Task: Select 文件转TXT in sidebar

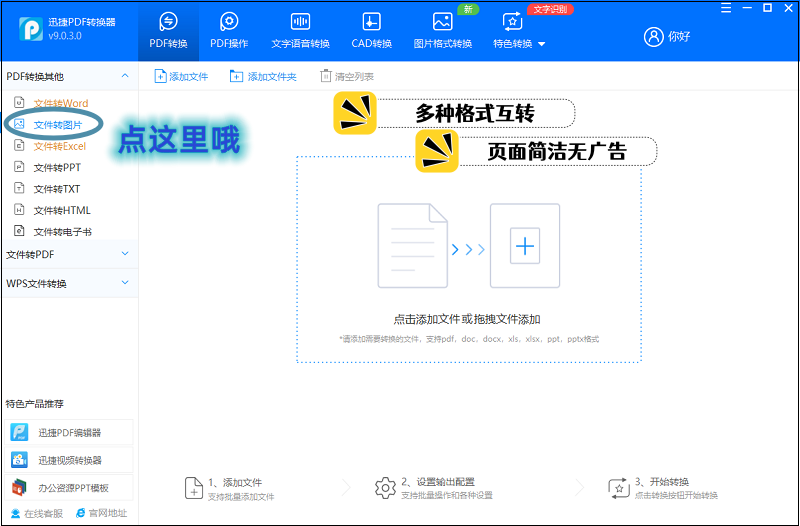Action: (57, 189)
